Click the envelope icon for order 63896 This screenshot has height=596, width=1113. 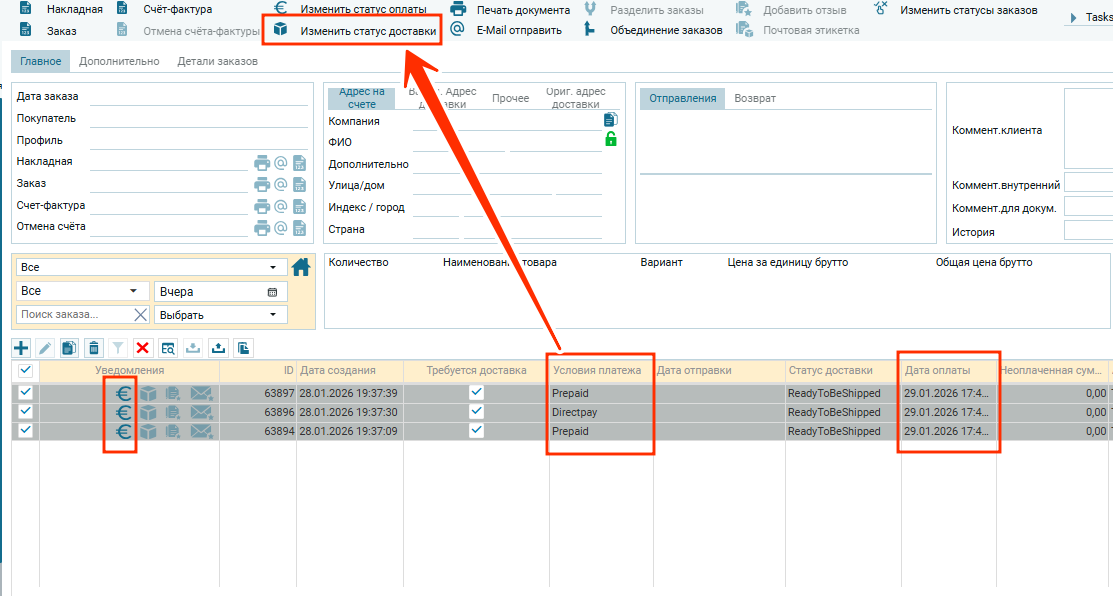point(202,413)
